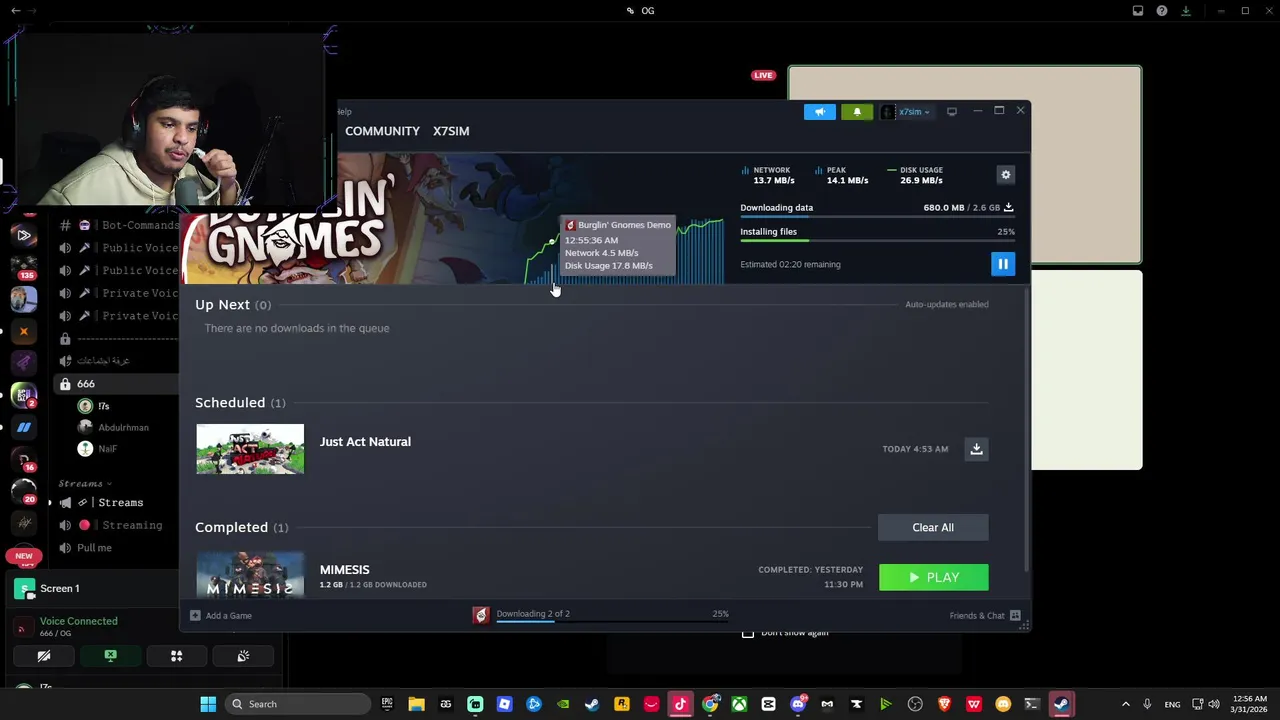Click the Voice Connected status
1280x720 pixels.
(78, 621)
